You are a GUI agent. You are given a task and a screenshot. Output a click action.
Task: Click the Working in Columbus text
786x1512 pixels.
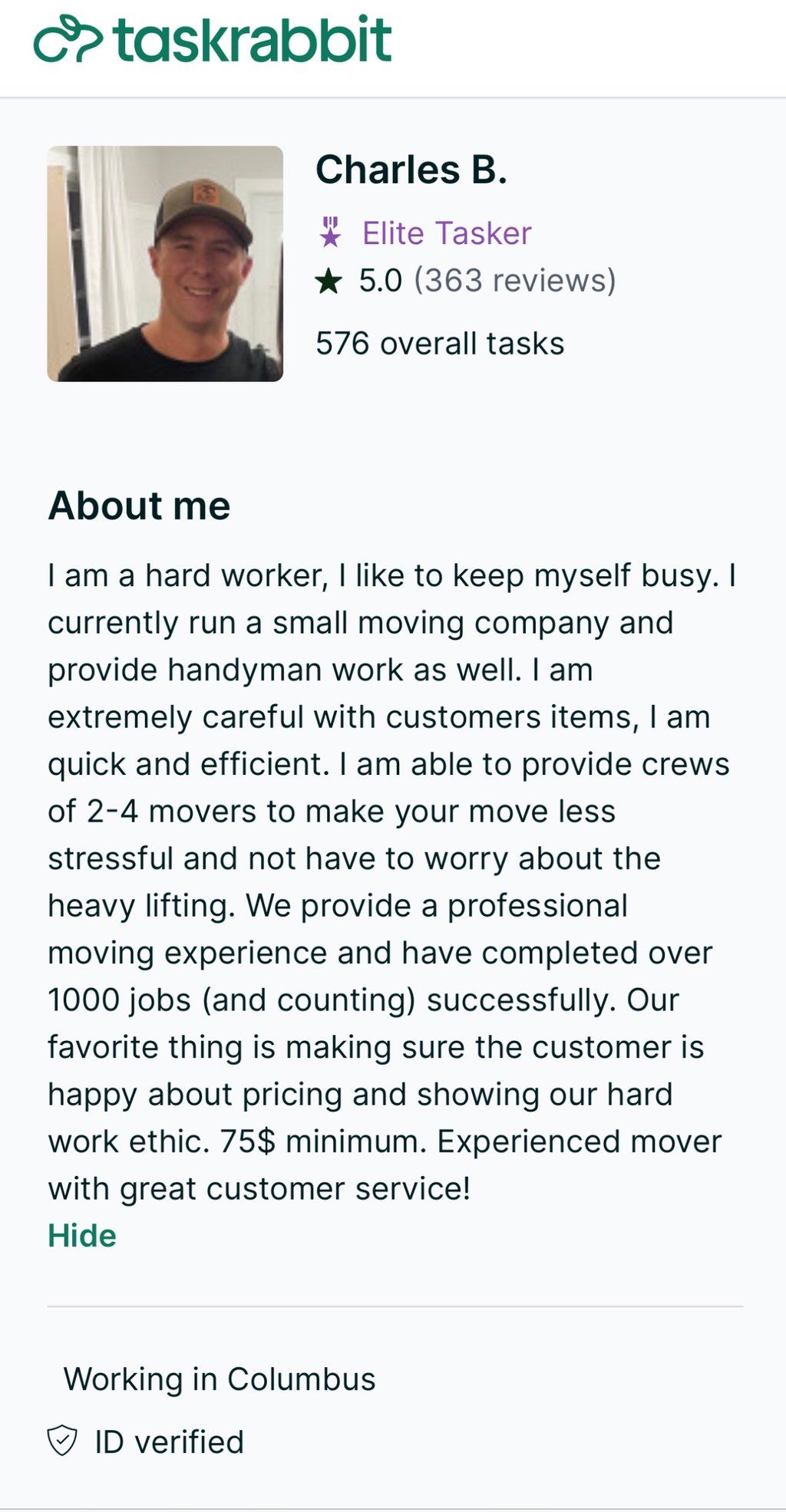[220, 1379]
